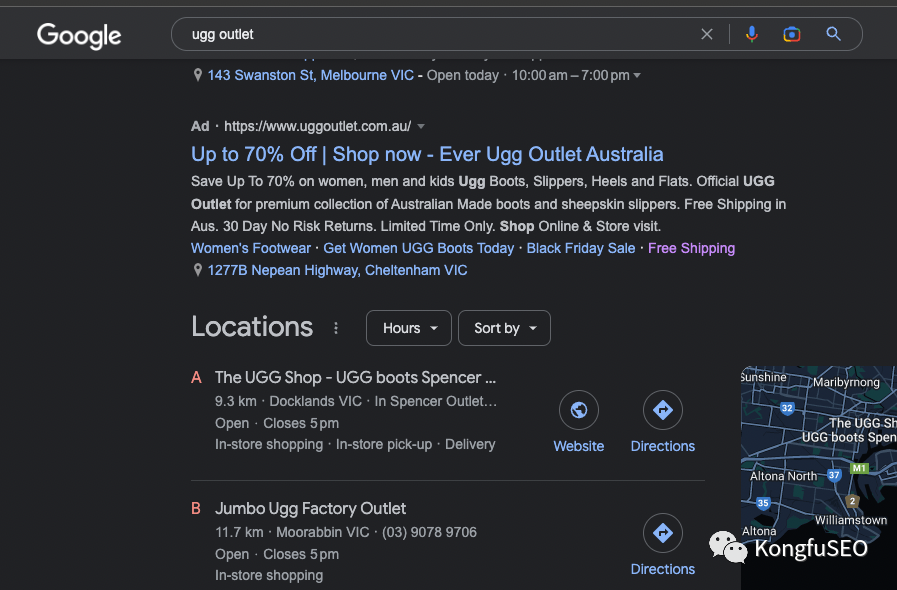Open 1277B Nepean Highway, Cheltenham VIC address

pos(337,270)
